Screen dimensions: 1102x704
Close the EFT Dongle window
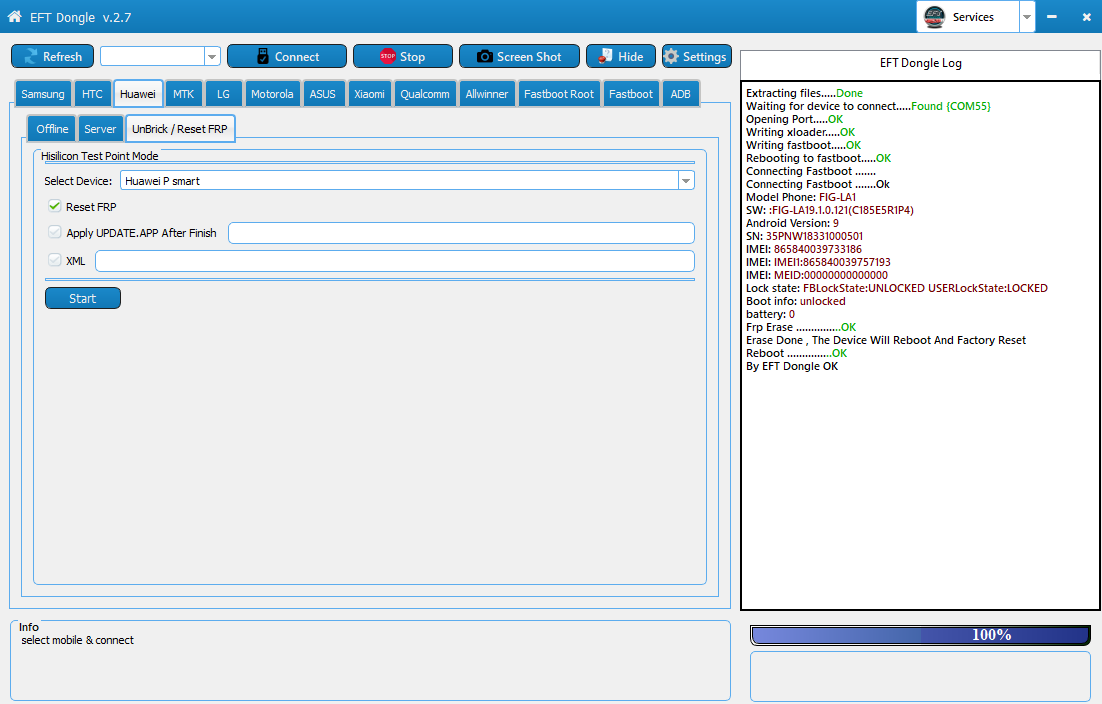pos(1086,17)
